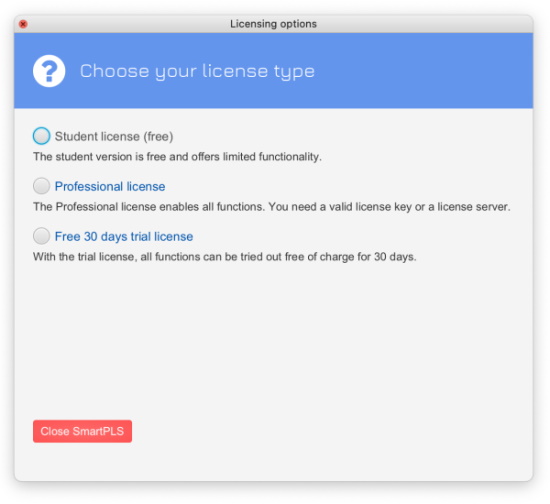Viewport: 550px width, 504px height.
Task: Click the 'SmartPLS' word on the red button
Action: (98, 431)
